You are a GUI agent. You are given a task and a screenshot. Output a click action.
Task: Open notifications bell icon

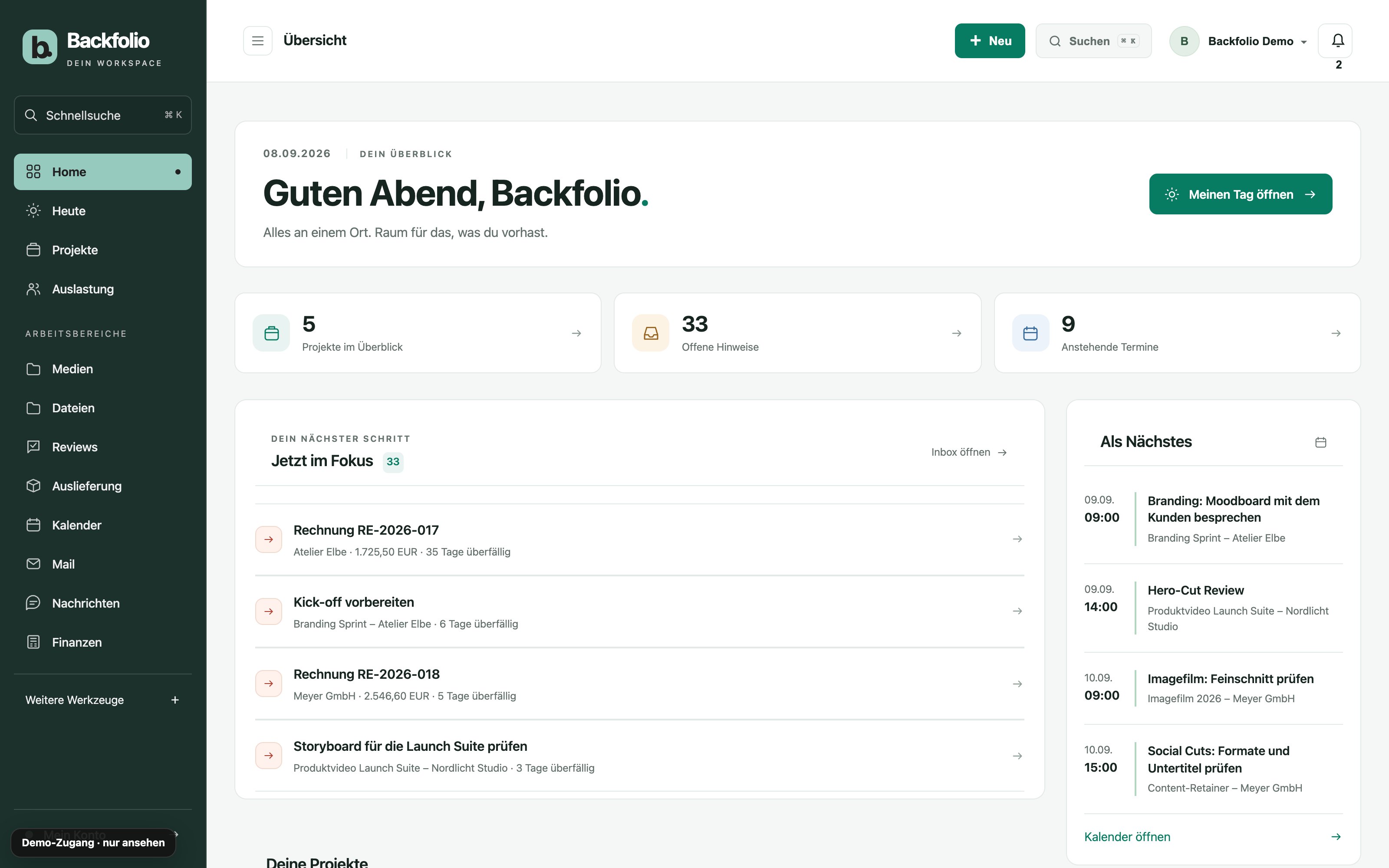click(x=1338, y=41)
